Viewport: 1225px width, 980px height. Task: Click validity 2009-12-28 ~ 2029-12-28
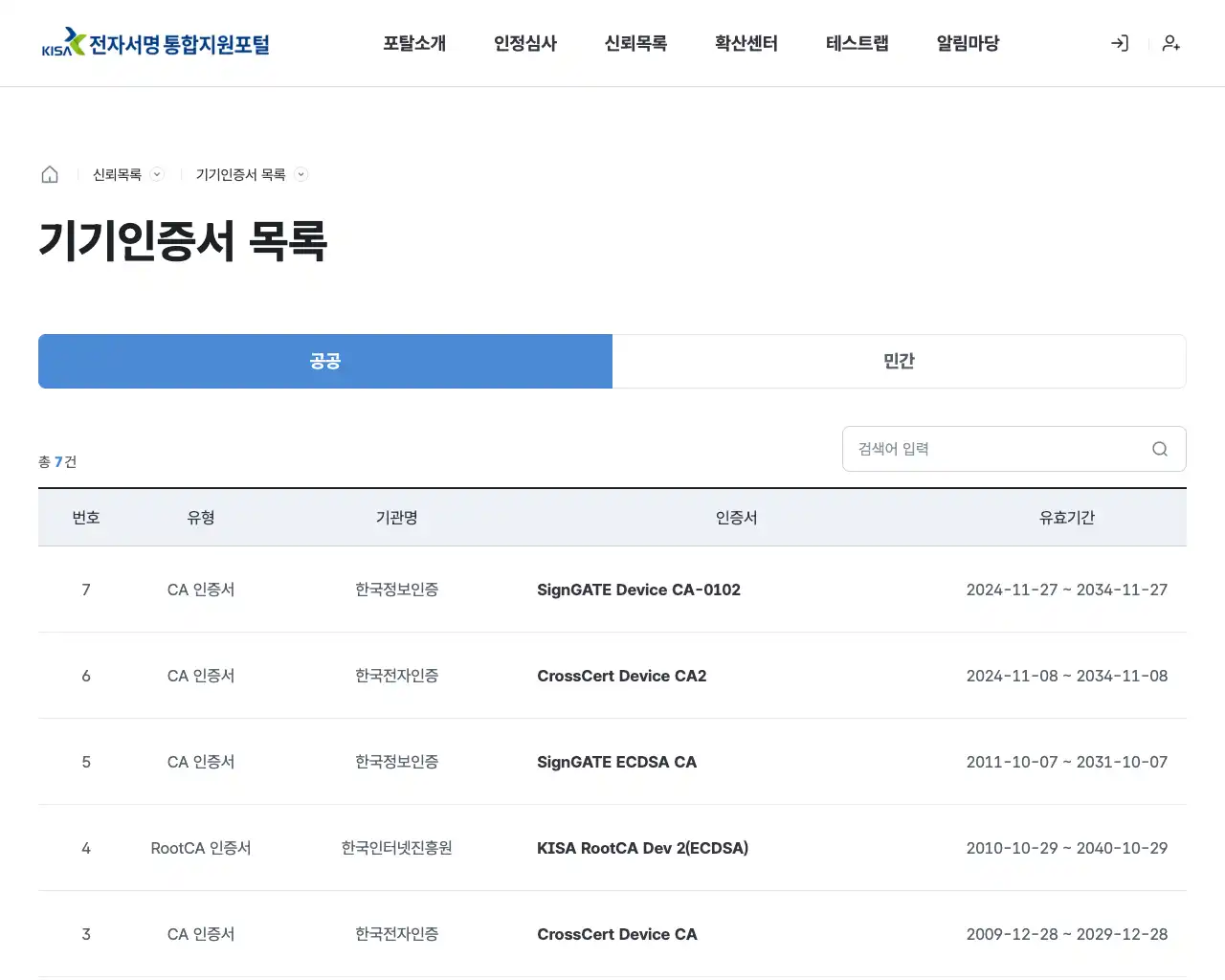1067,934
